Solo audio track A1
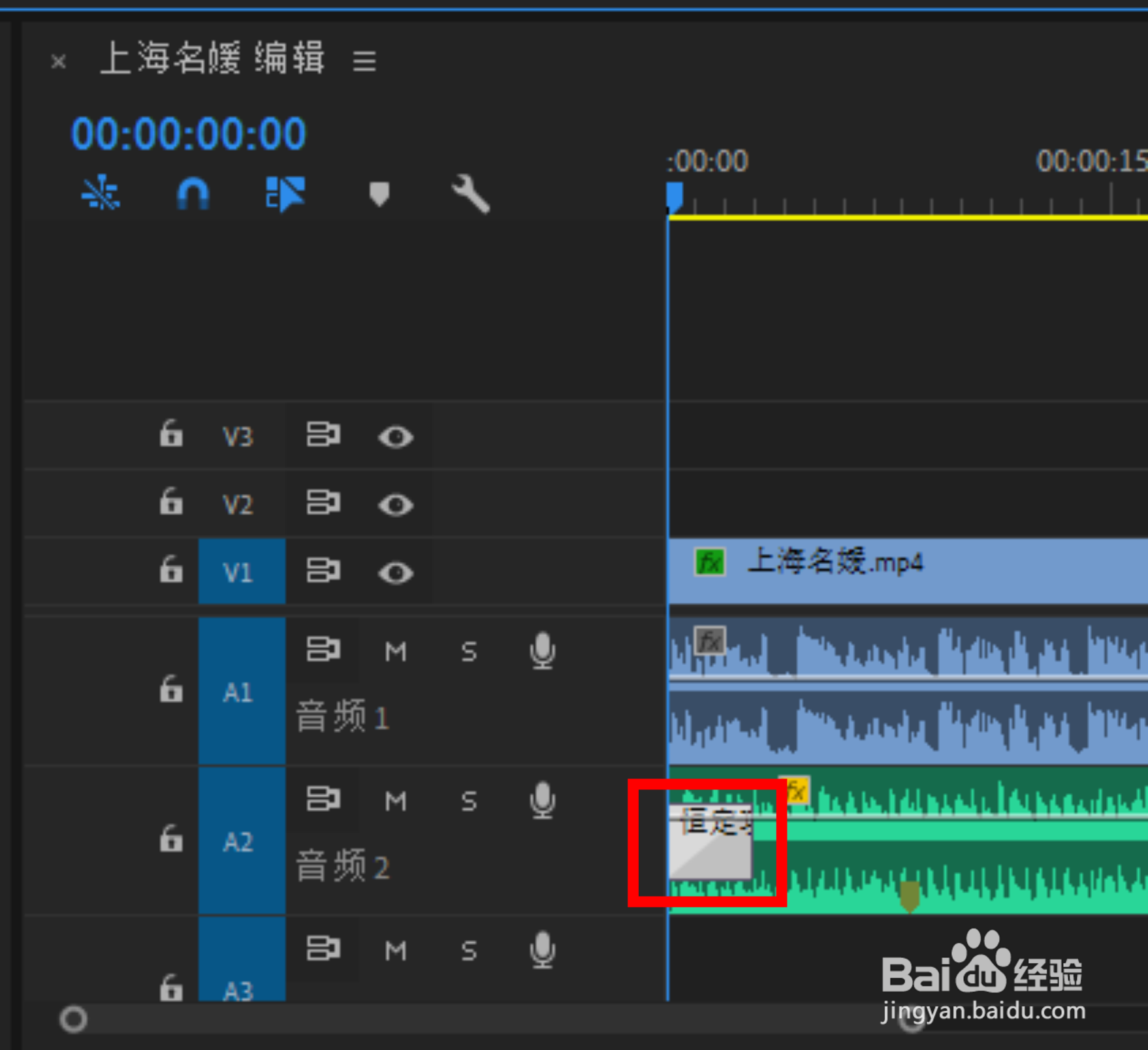Image resolution: width=1148 pixels, height=1050 pixels. (x=469, y=652)
